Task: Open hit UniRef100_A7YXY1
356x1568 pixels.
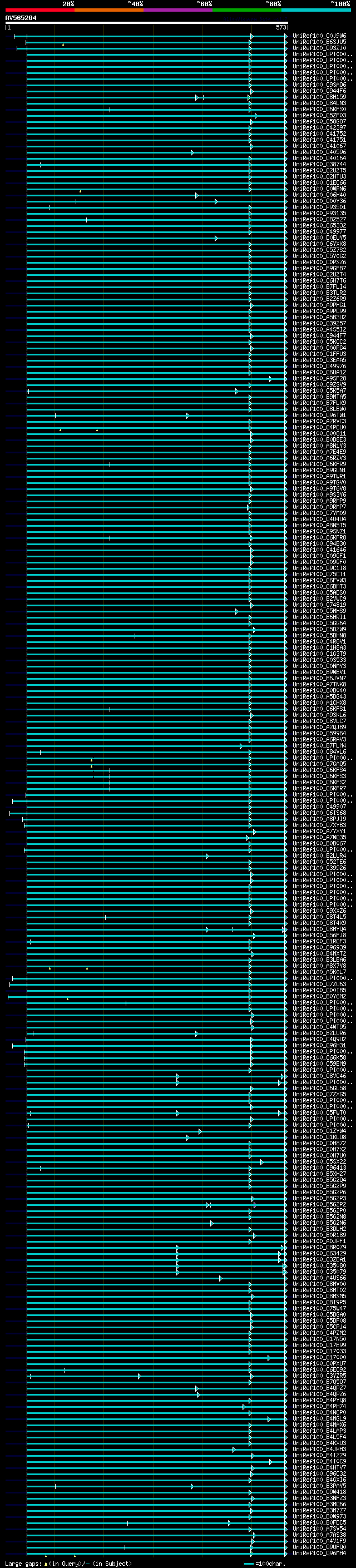Action: [x=319, y=831]
